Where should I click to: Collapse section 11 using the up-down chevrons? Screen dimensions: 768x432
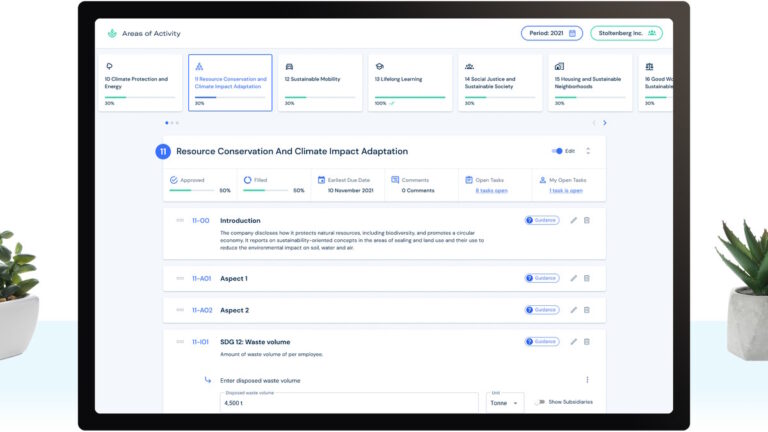[588, 151]
